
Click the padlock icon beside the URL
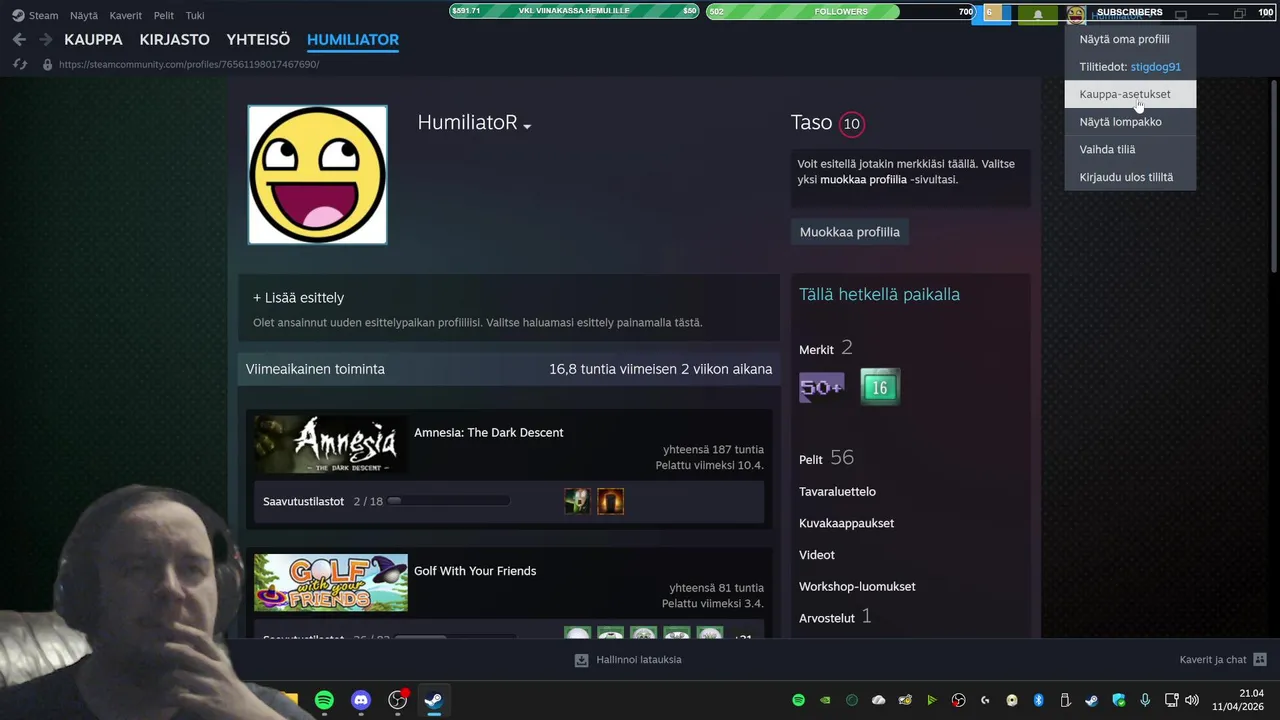[x=47, y=64]
